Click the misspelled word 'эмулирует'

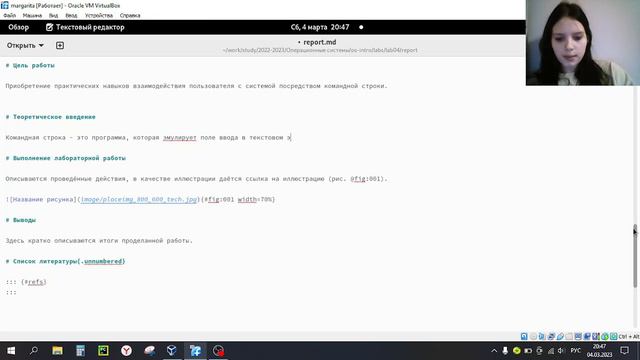click(180, 138)
